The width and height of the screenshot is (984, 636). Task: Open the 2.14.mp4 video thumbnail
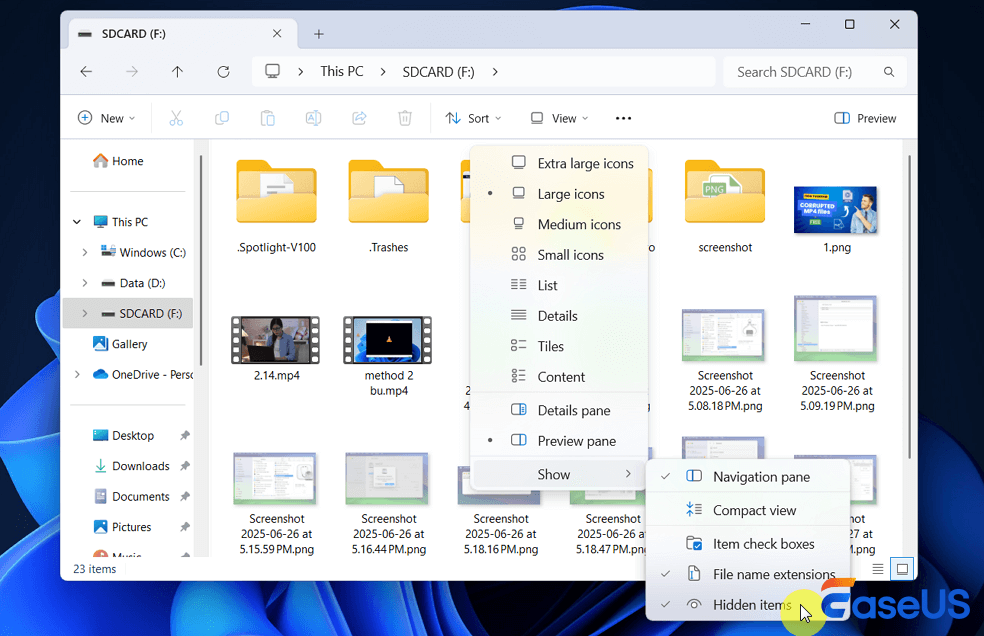point(275,340)
